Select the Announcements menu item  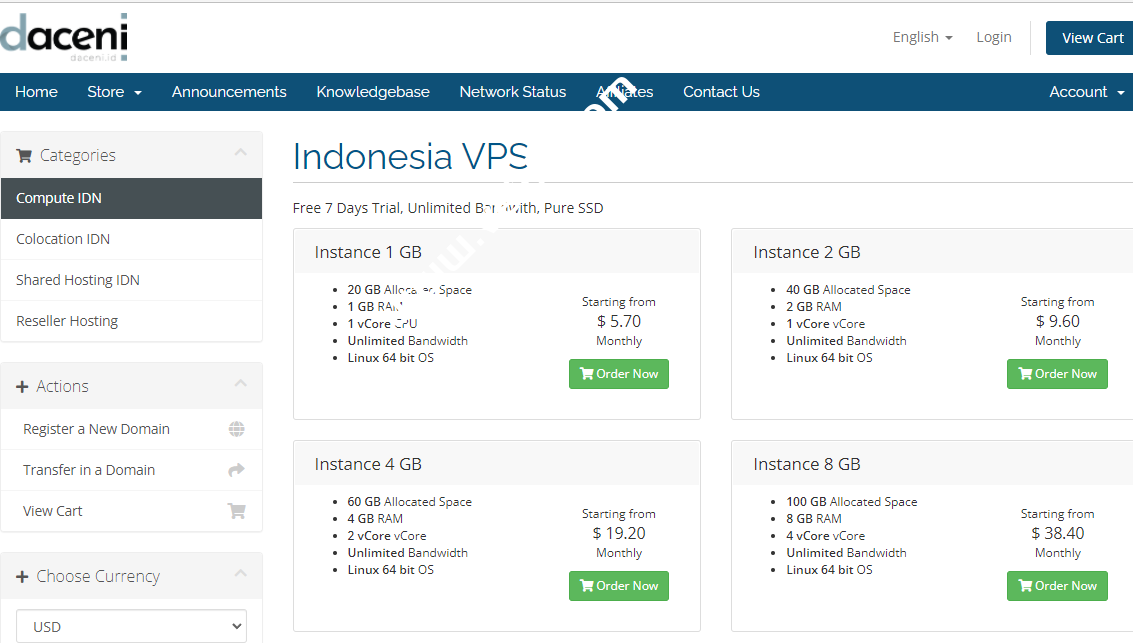point(229,91)
